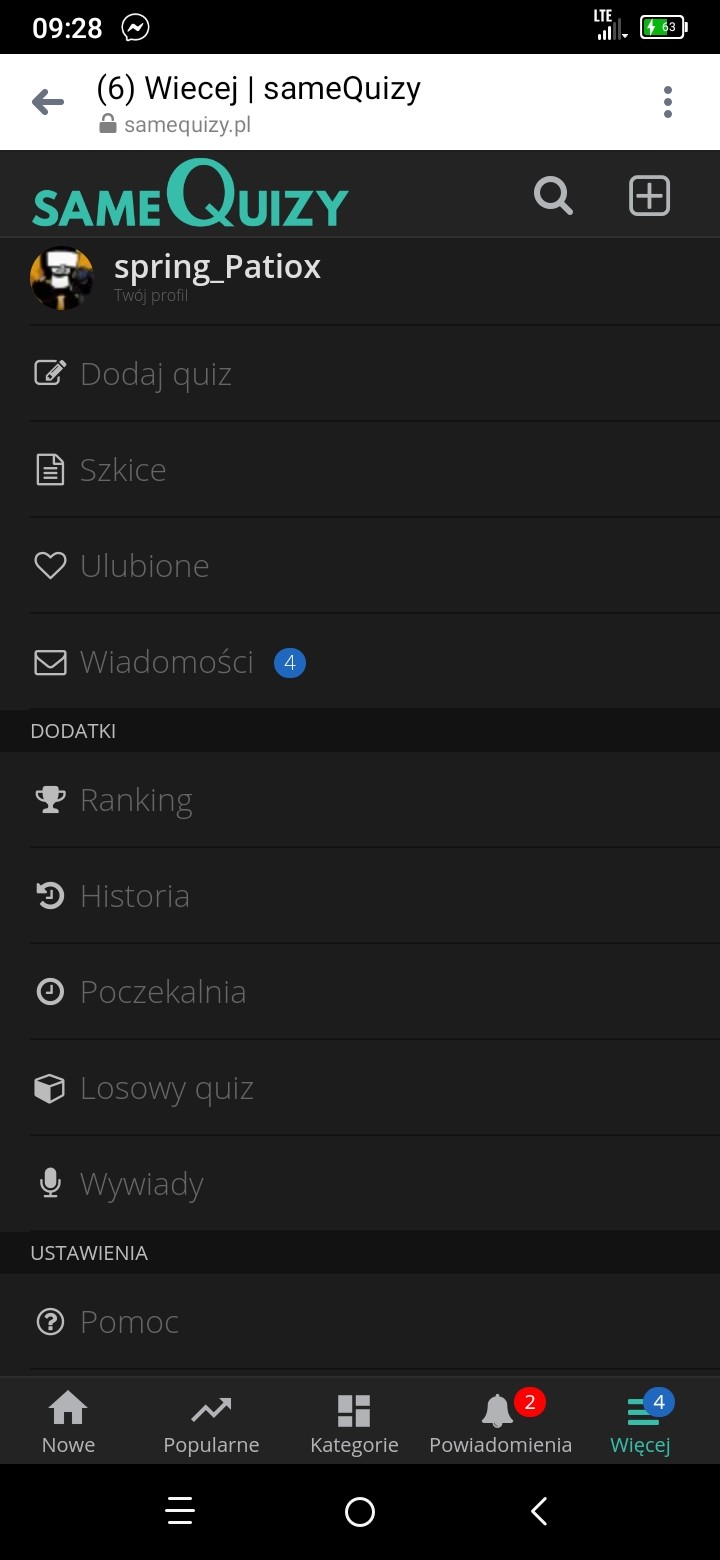The height and width of the screenshot is (1560, 720).
Task: Tap the Wywiady microphone icon
Action: pos(50,1184)
